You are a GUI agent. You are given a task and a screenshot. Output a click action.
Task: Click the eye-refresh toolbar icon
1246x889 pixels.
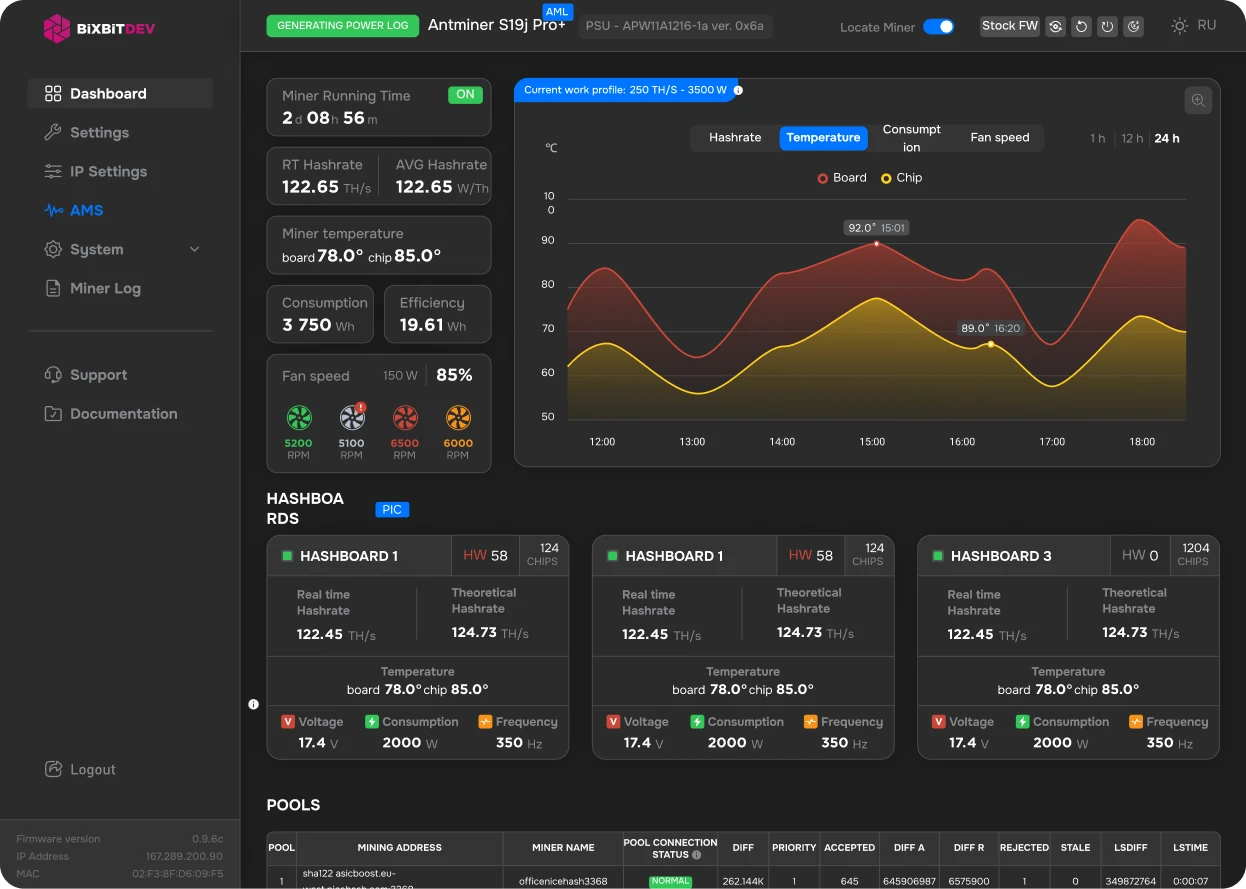coord(1055,27)
